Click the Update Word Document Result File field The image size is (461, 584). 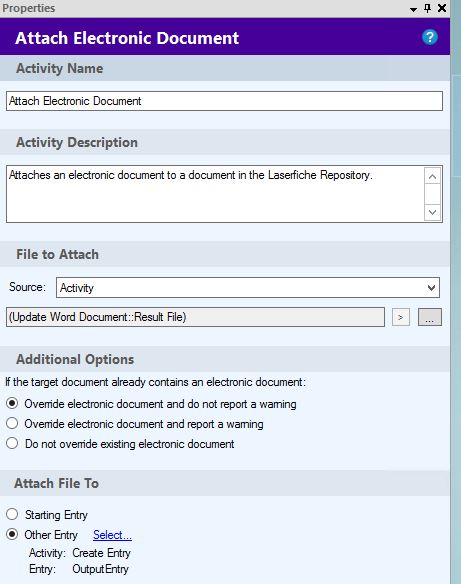(195, 317)
